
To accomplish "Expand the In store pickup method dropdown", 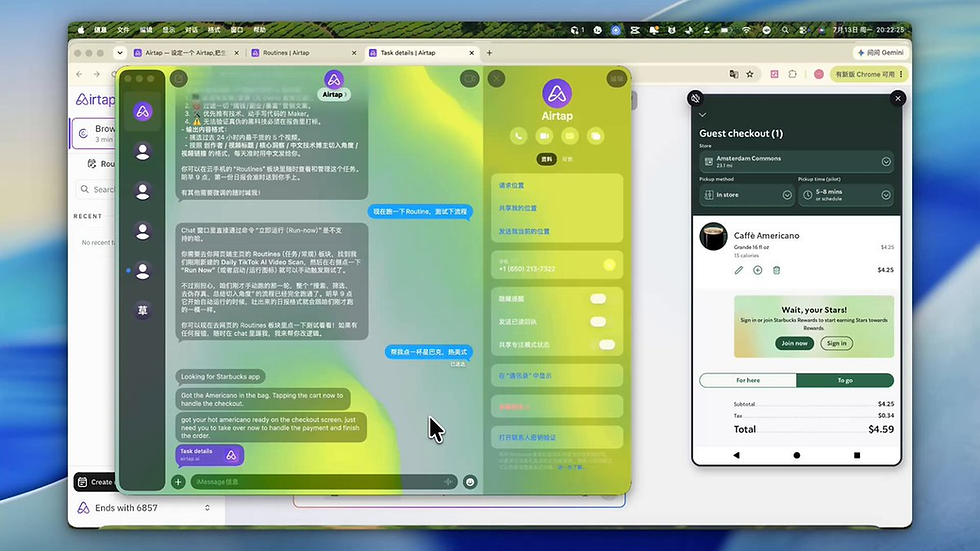I will (787, 195).
